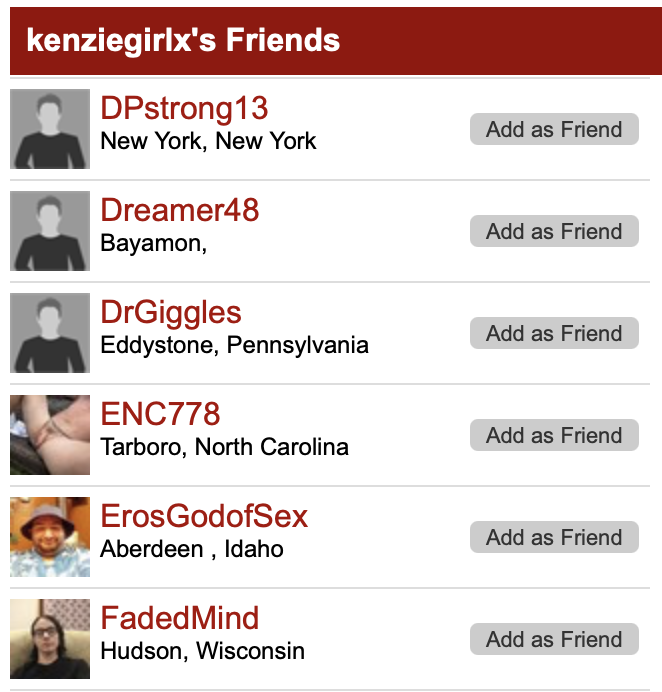Click Dreamer48's placeholder avatar icon
Screen dimensions: 662x692
point(50,231)
